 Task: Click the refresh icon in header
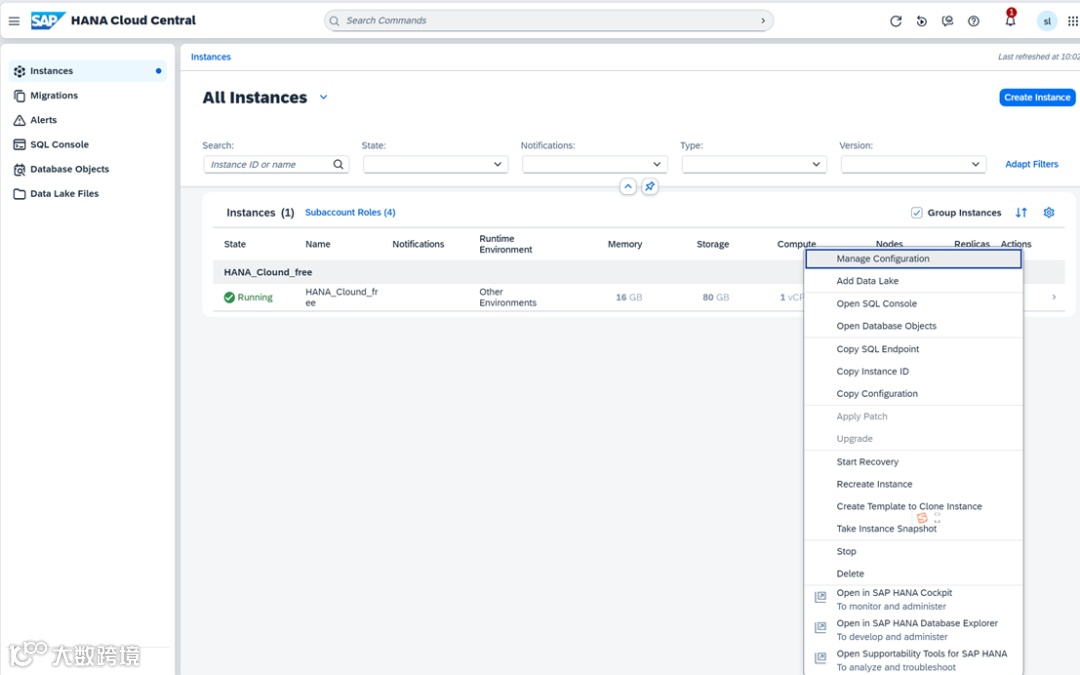point(895,21)
